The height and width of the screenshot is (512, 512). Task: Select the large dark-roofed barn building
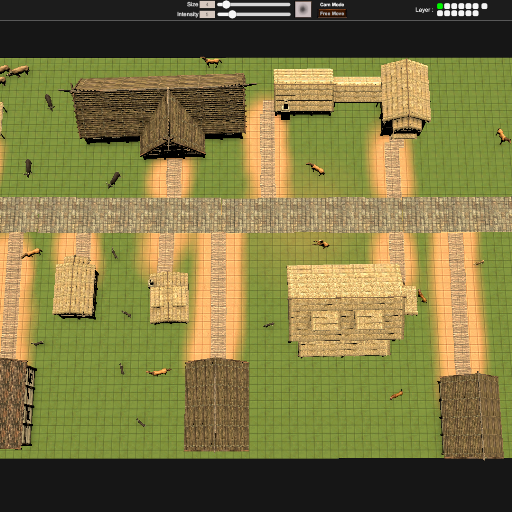[x=160, y=113]
